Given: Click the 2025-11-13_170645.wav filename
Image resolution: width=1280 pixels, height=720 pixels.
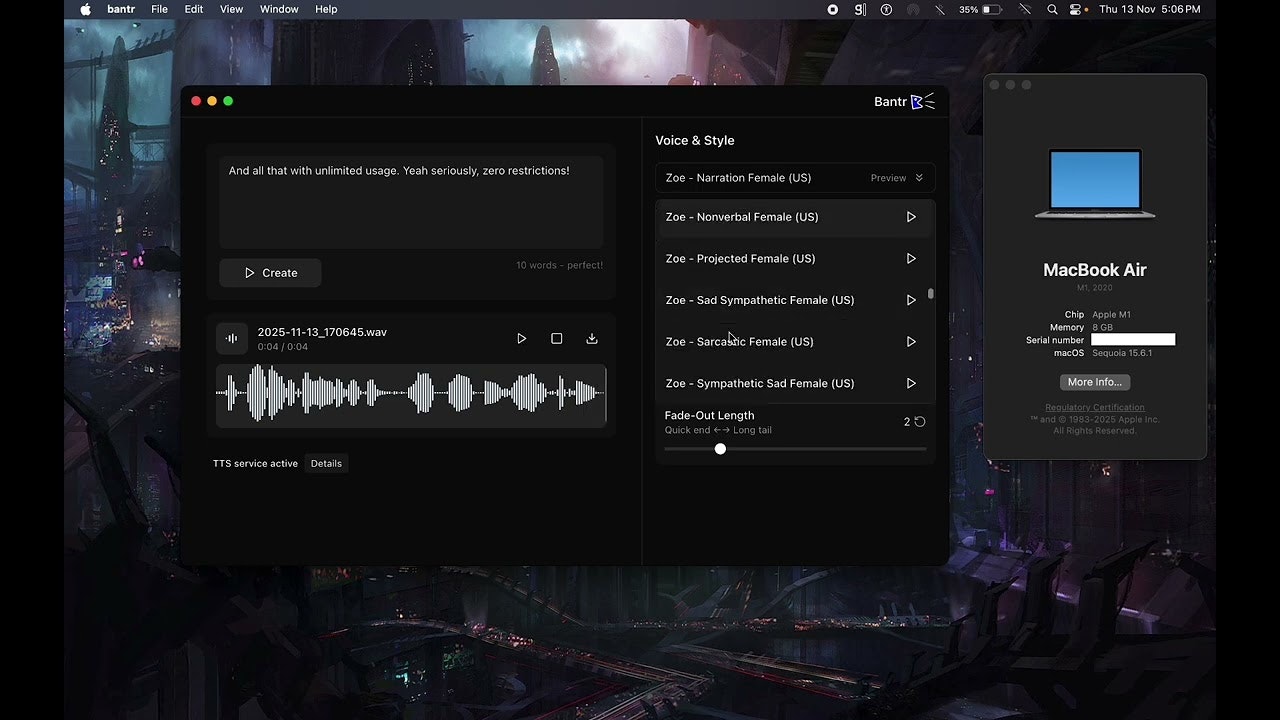Looking at the screenshot, I should [x=322, y=332].
